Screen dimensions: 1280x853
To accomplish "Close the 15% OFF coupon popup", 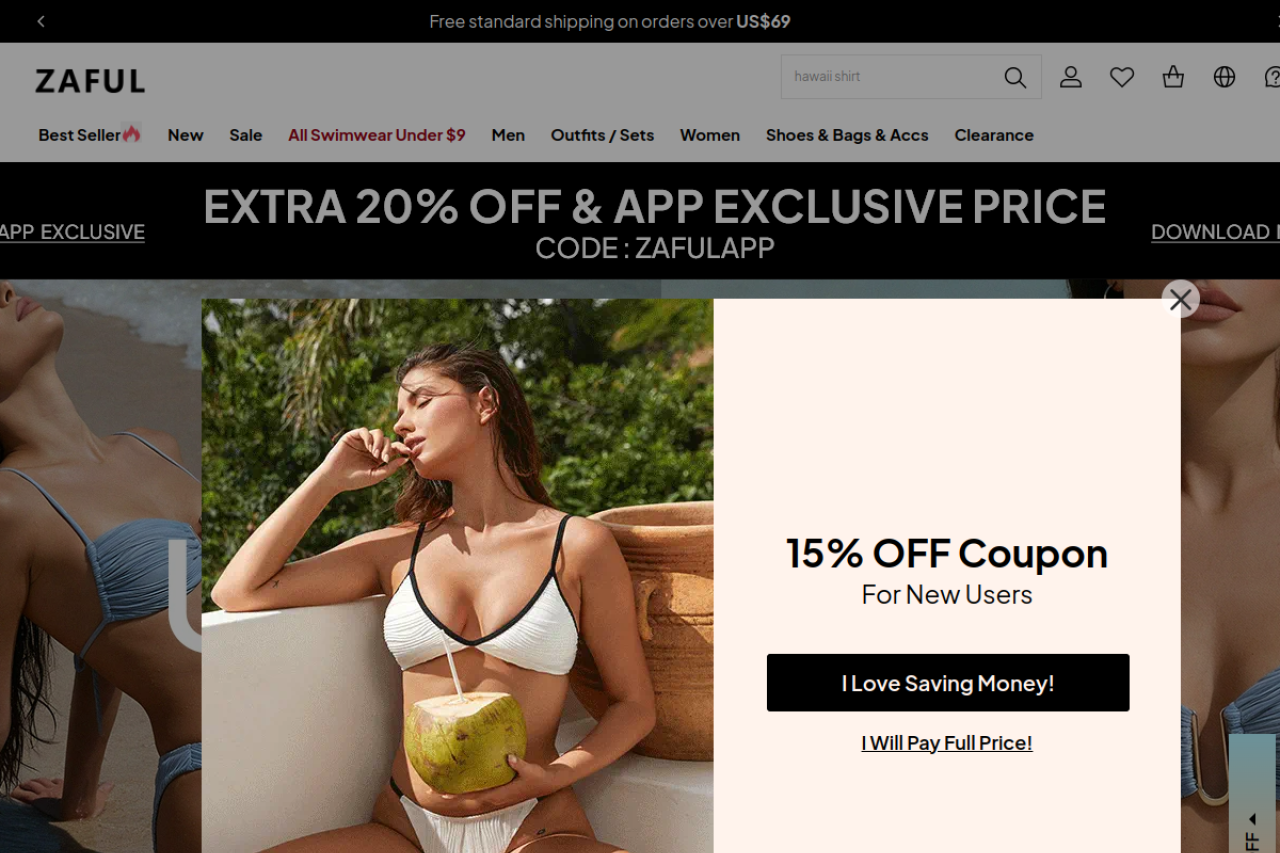I will [x=1181, y=299].
